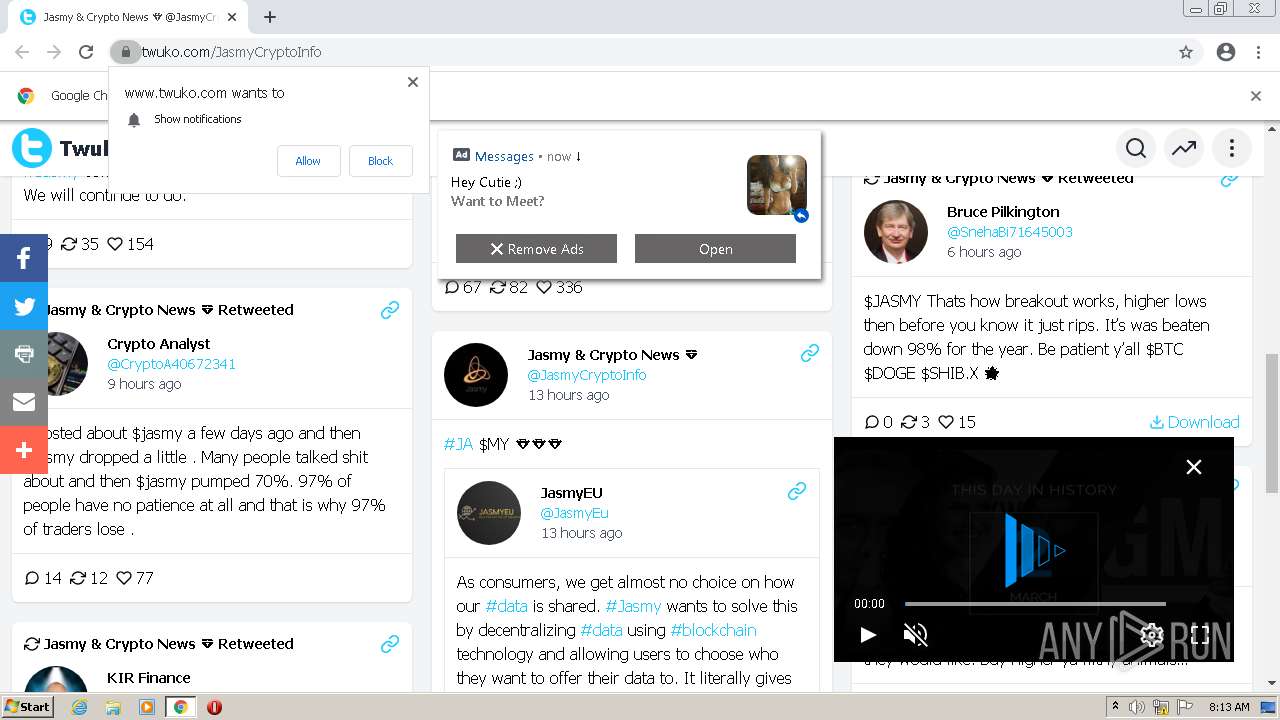
Task: Click retweet count 82 icon
Action: pos(497,287)
